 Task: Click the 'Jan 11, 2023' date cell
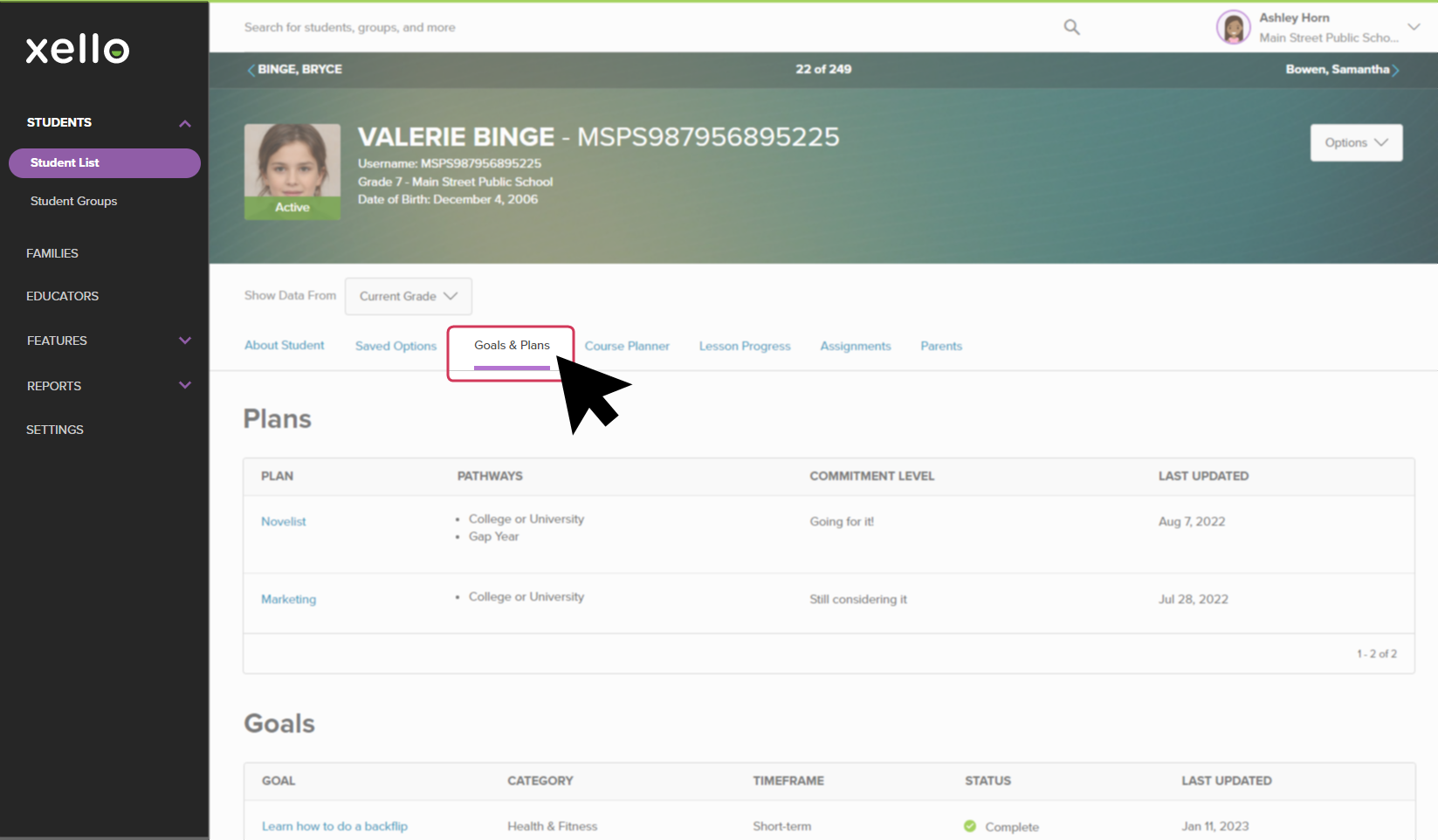[1215, 826]
